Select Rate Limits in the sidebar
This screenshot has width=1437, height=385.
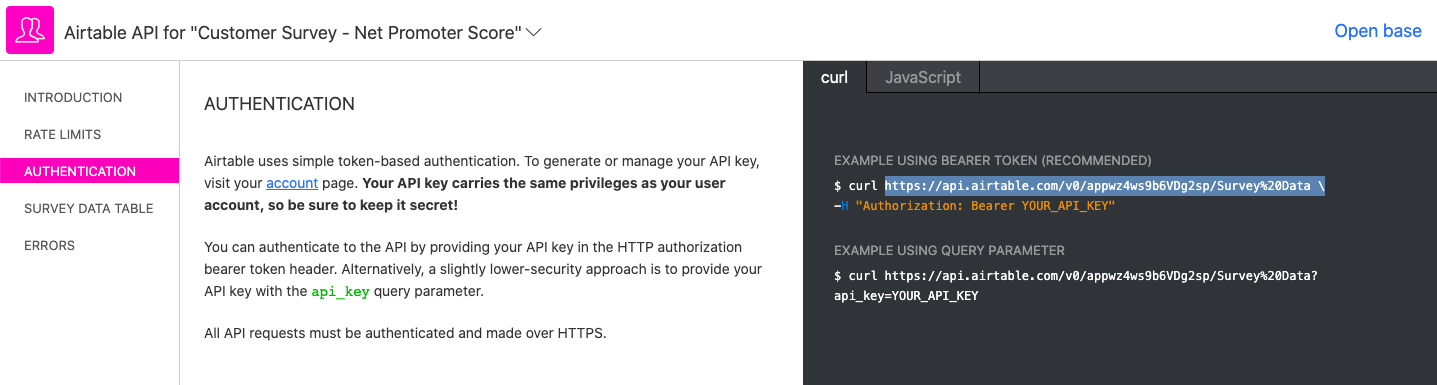[62, 134]
